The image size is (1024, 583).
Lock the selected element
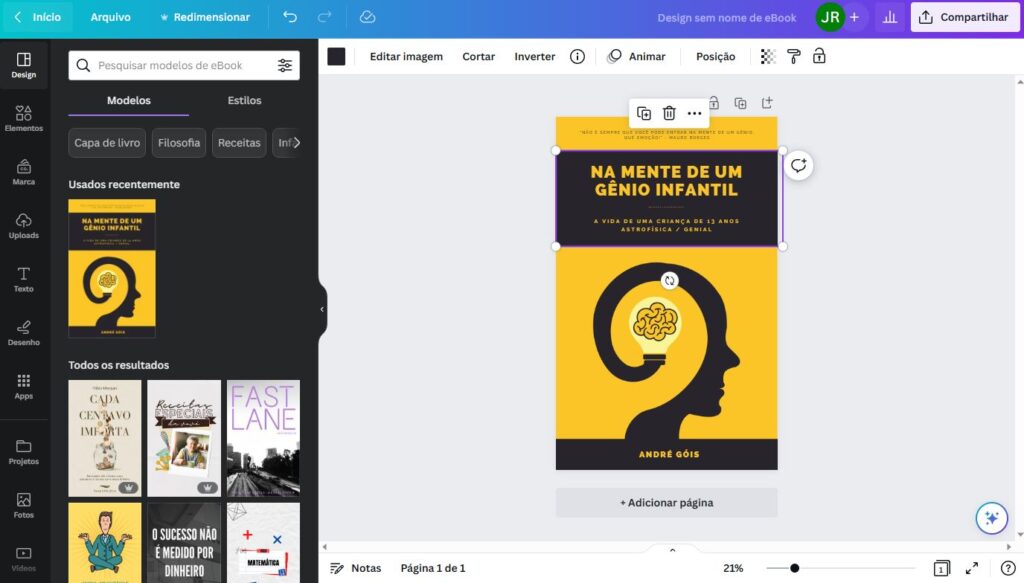715,102
